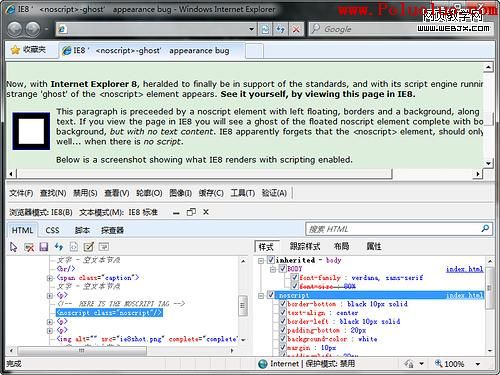Activate the select element by click arrow tool
Image resolution: width=500 pixels, height=375 pixels.
tap(13, 247)
